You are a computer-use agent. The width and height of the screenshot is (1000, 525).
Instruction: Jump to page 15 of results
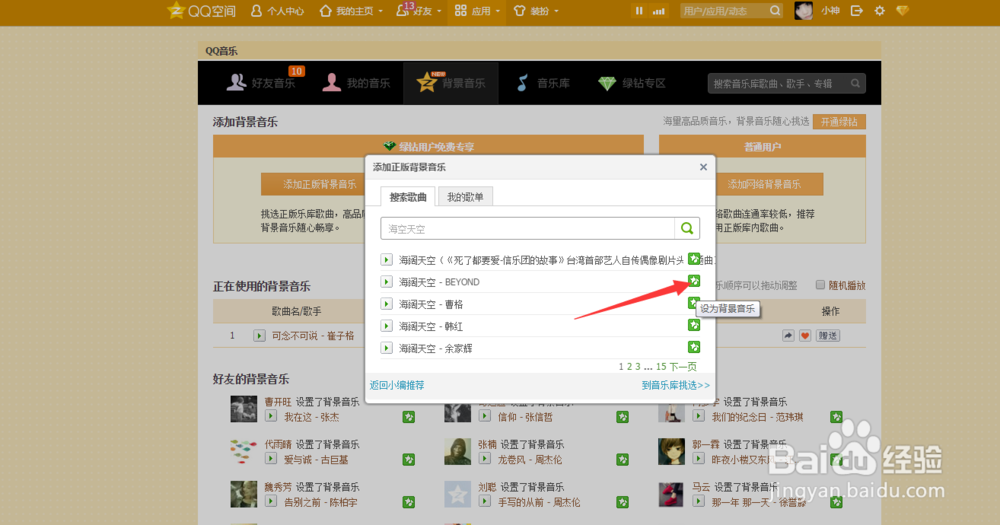pyautogui.click(x=661, y=367)
